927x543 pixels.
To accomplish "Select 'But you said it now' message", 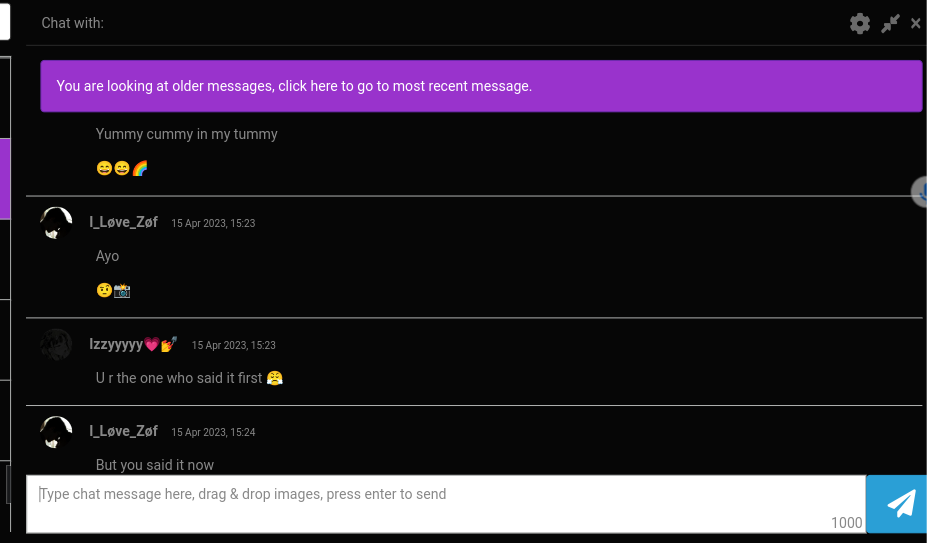I will tap(155, 465).
